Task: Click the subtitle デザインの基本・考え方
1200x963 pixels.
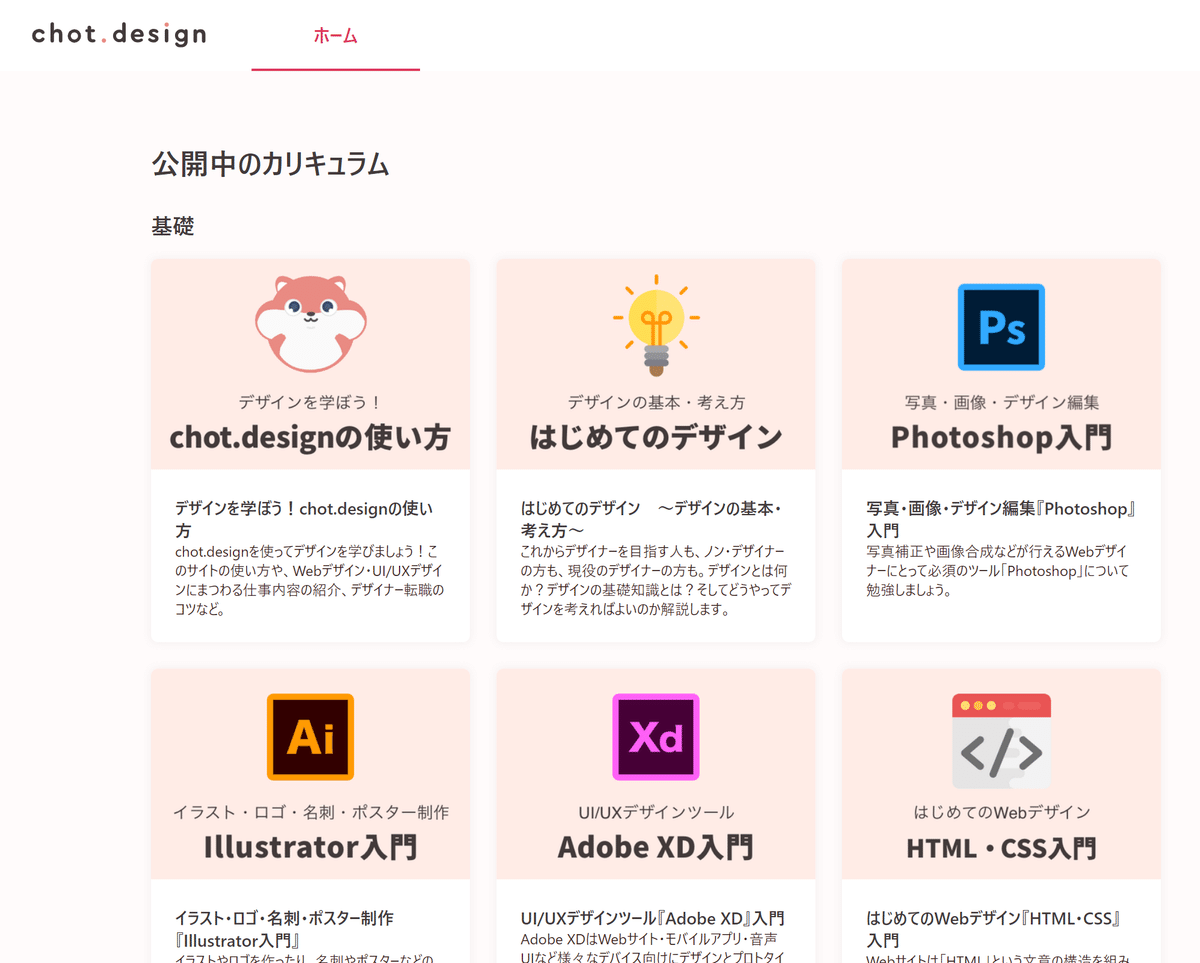Action: point(656,402)
